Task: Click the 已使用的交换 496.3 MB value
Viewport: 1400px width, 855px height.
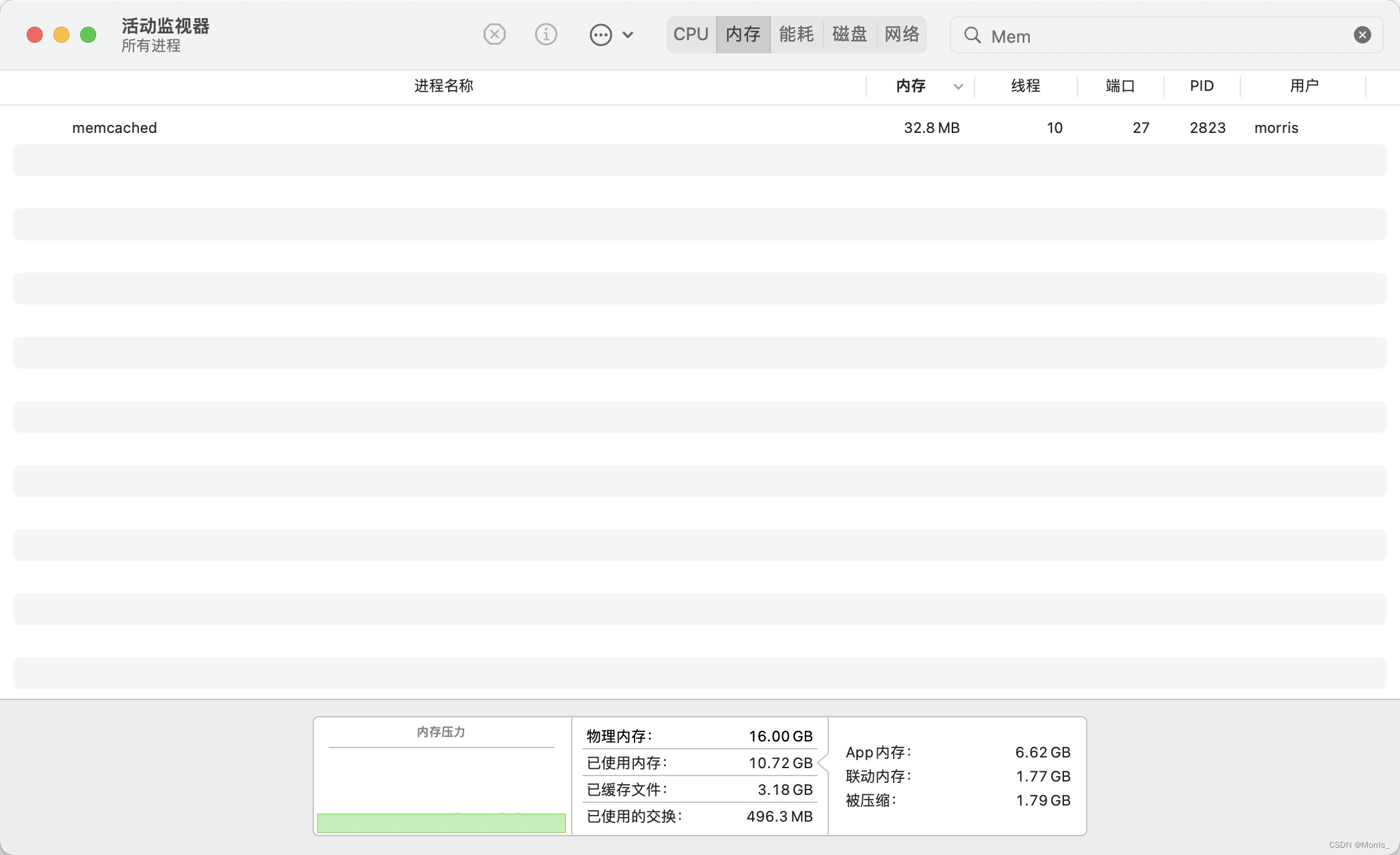Action: [x=779, y=816]
